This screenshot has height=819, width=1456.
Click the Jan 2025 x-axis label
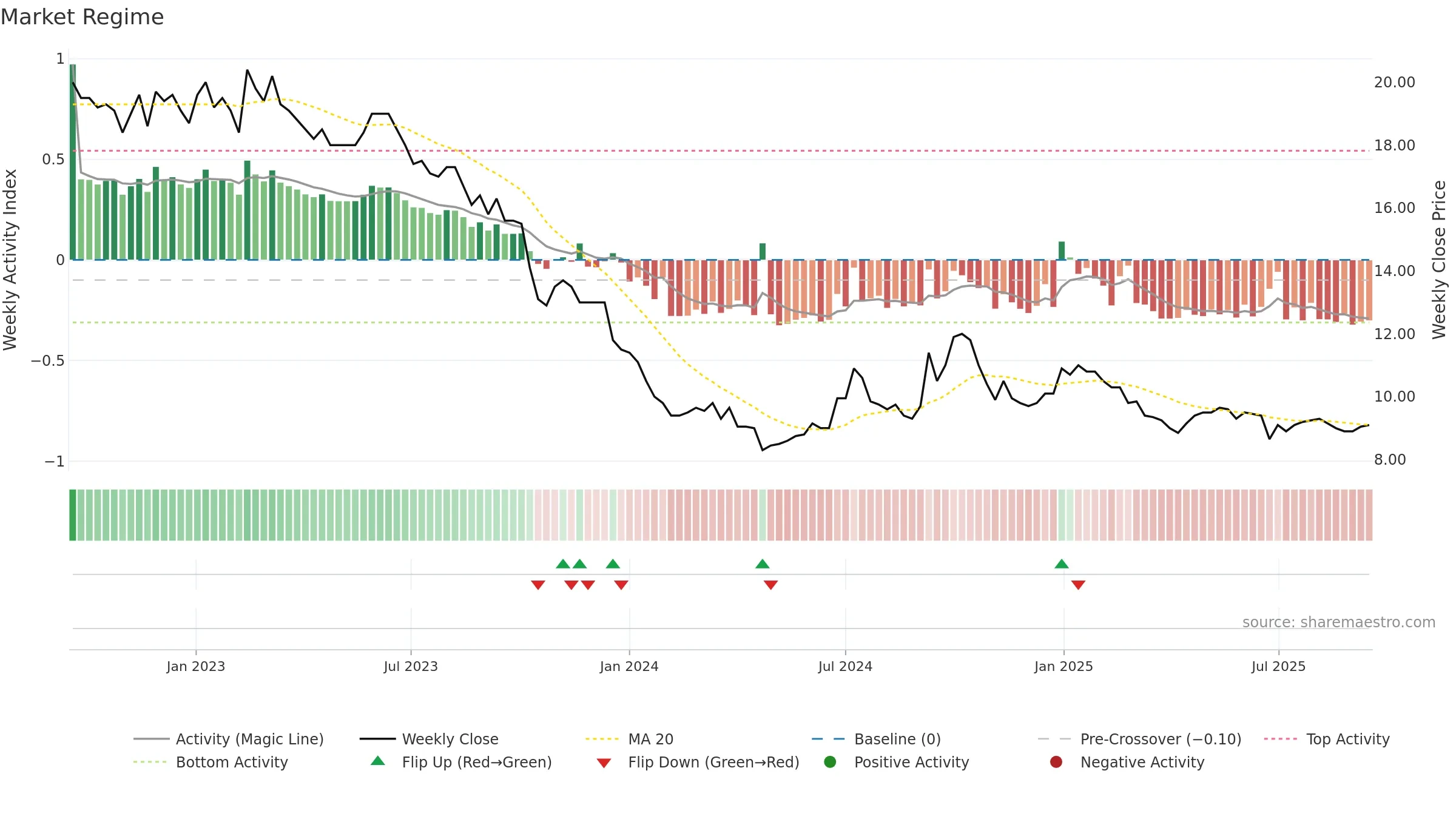click(1063, 667)
